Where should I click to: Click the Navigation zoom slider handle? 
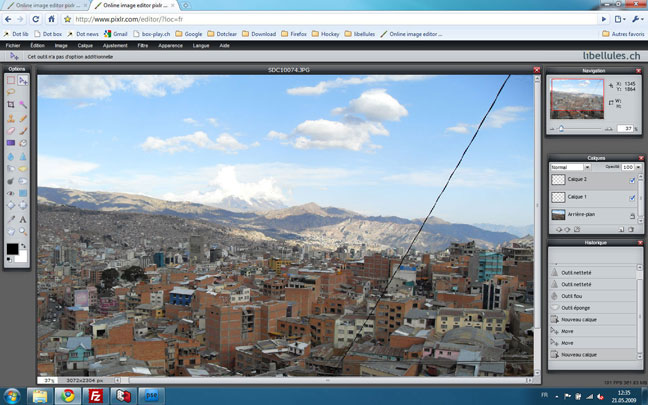click(x=561, y=129)
